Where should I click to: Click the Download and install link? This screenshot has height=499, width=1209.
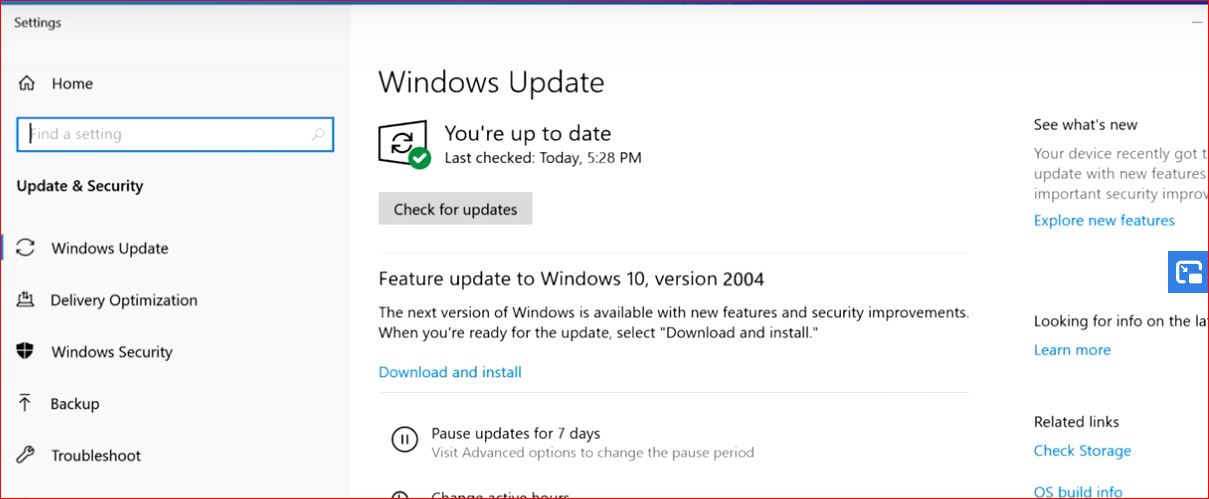tap(450, 372)
